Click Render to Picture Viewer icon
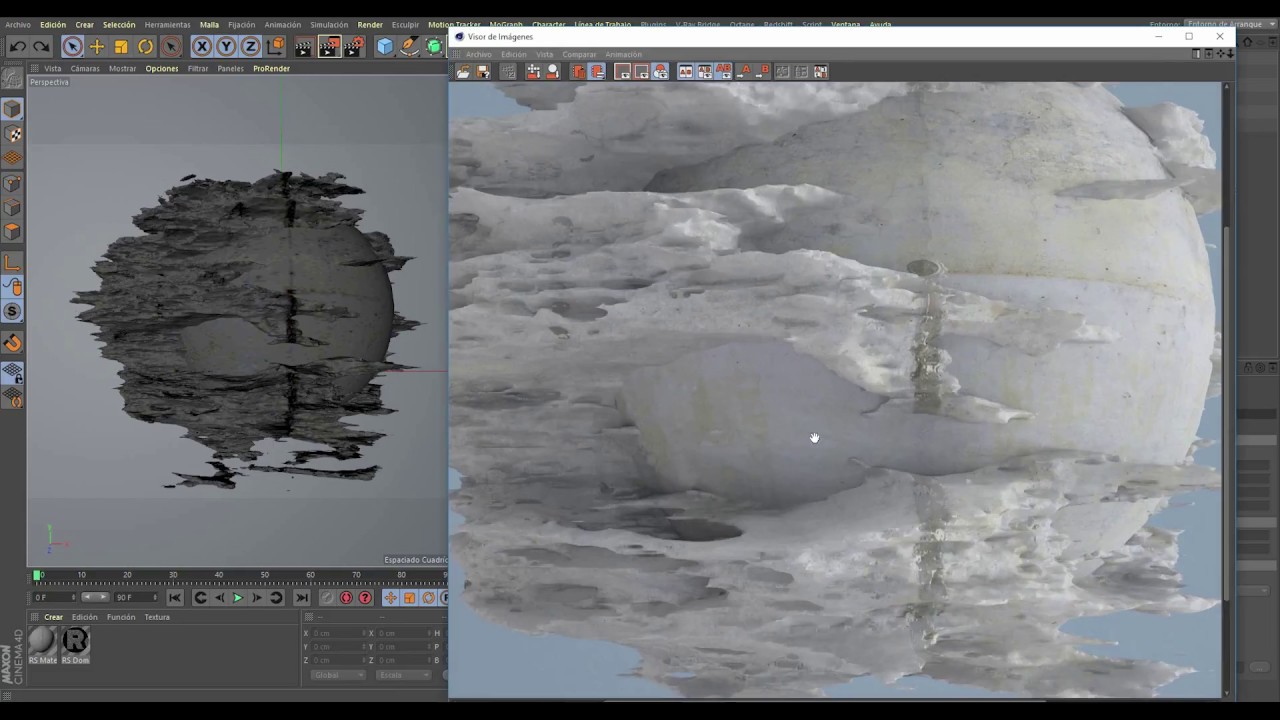Viewport: 1280px width, 720px height. point(329,46)
